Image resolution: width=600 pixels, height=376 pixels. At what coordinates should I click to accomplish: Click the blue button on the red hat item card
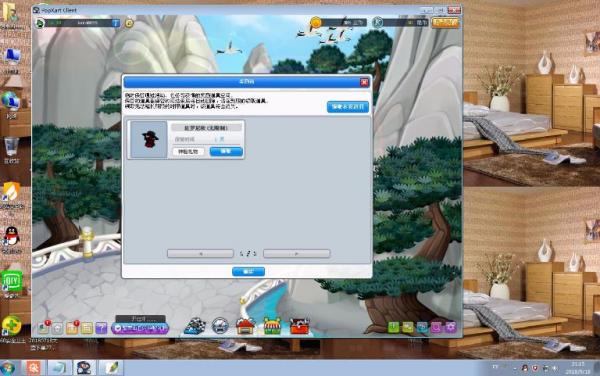pos(226,151)
